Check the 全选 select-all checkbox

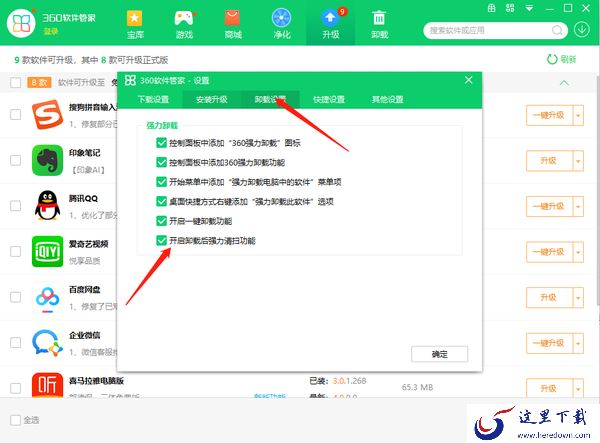16,420
